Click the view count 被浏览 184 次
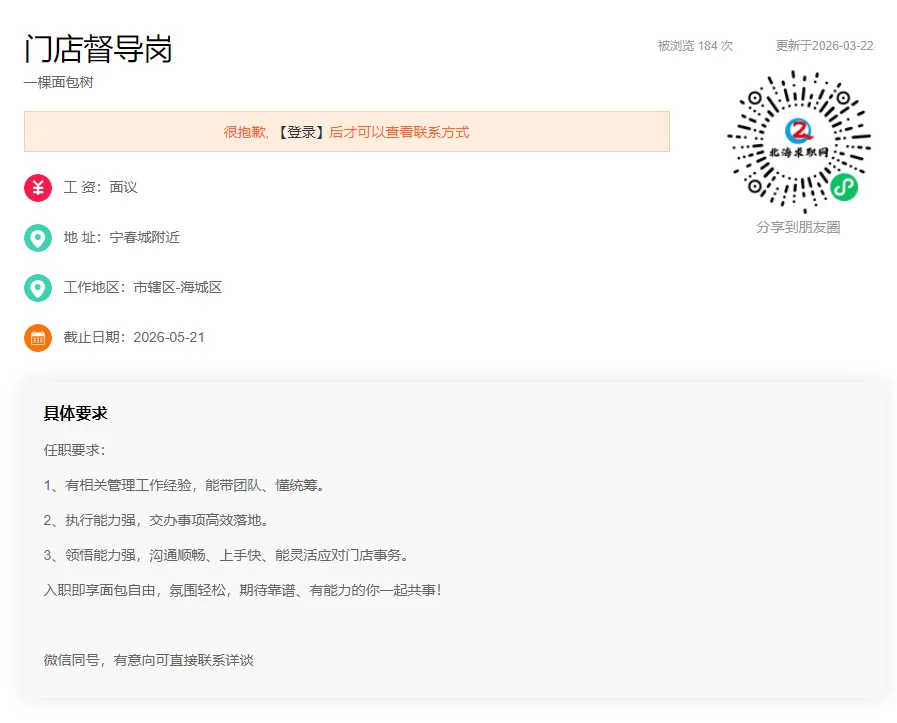Screen dimensions: 897x723 tap(693, 45)
